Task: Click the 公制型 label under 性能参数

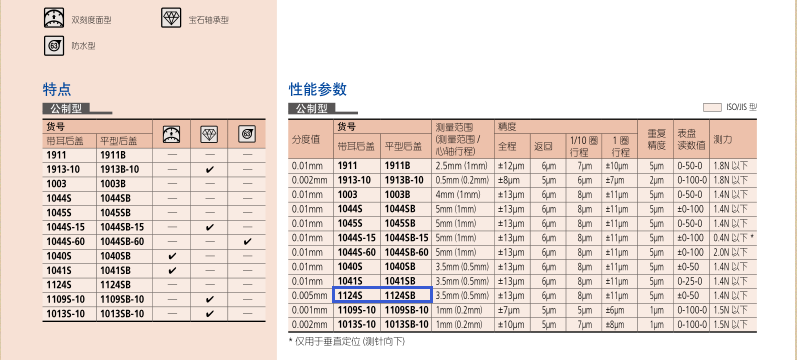Action: tap(312, 108)
